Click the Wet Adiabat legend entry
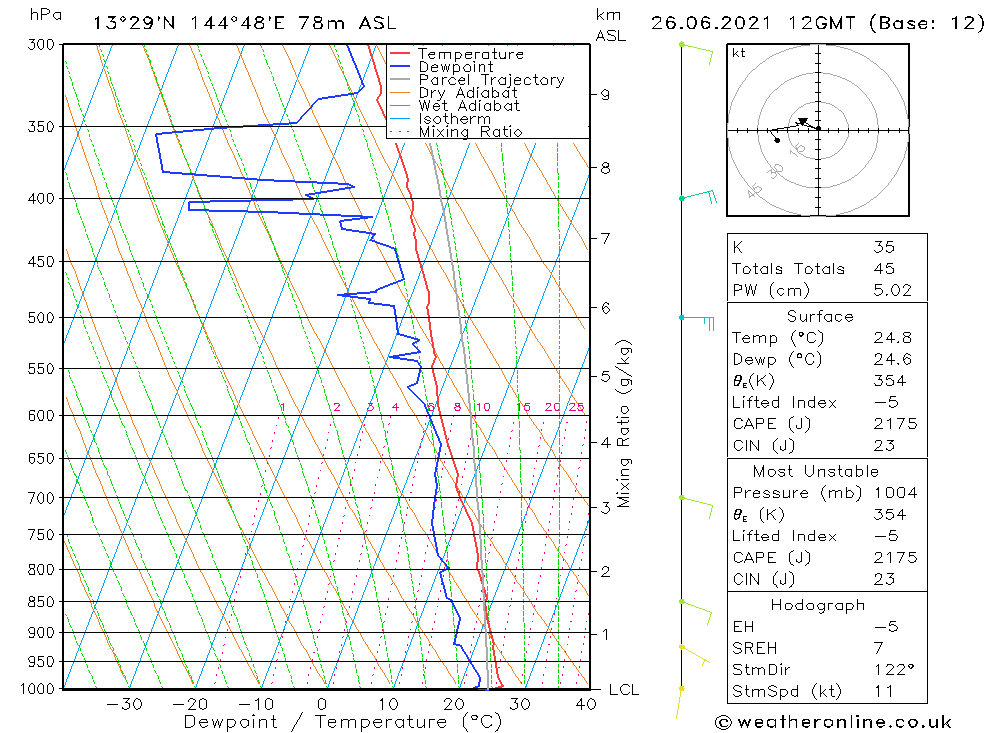Image resolution: width=1000 pixels, height=733 pixels. 469,106
